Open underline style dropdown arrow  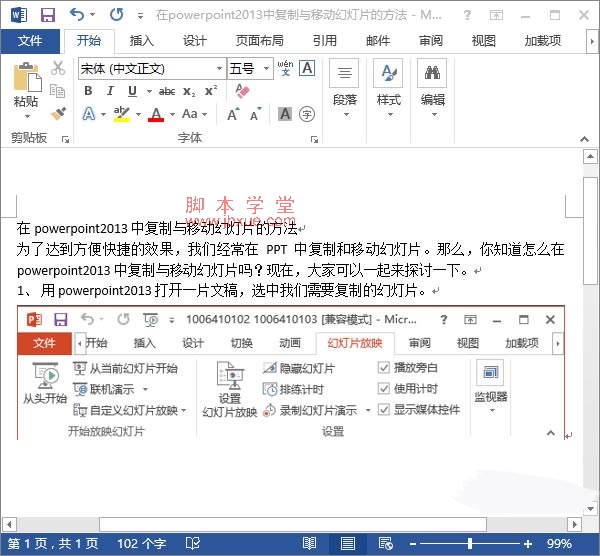[x=150, y=91]
